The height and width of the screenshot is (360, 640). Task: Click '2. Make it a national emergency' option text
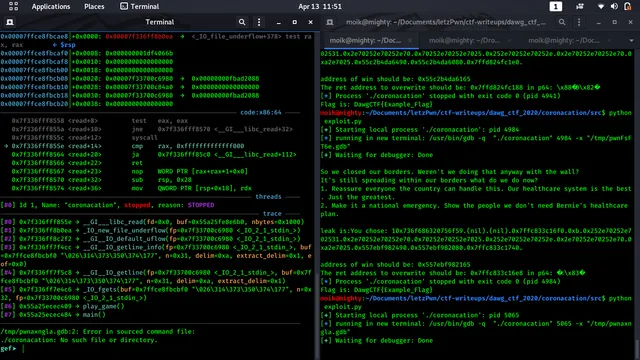click(x=474, y=209)
